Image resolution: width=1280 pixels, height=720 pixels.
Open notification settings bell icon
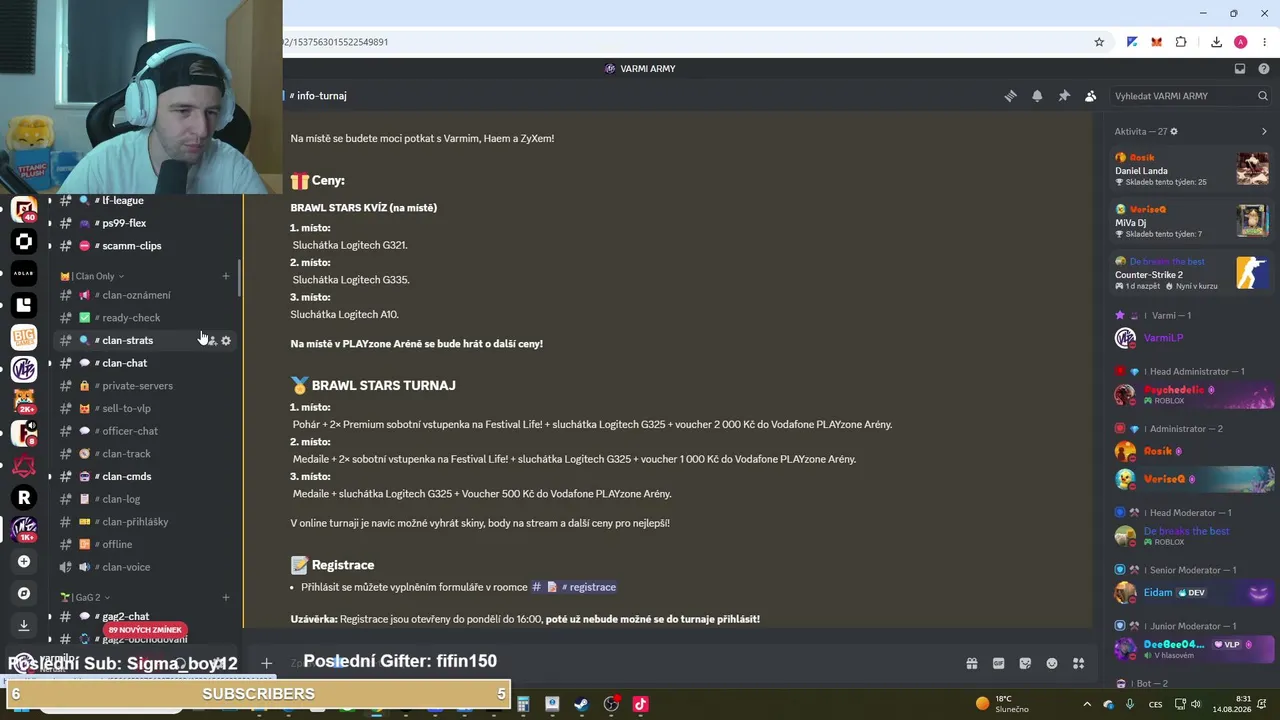click(1037, 96)
